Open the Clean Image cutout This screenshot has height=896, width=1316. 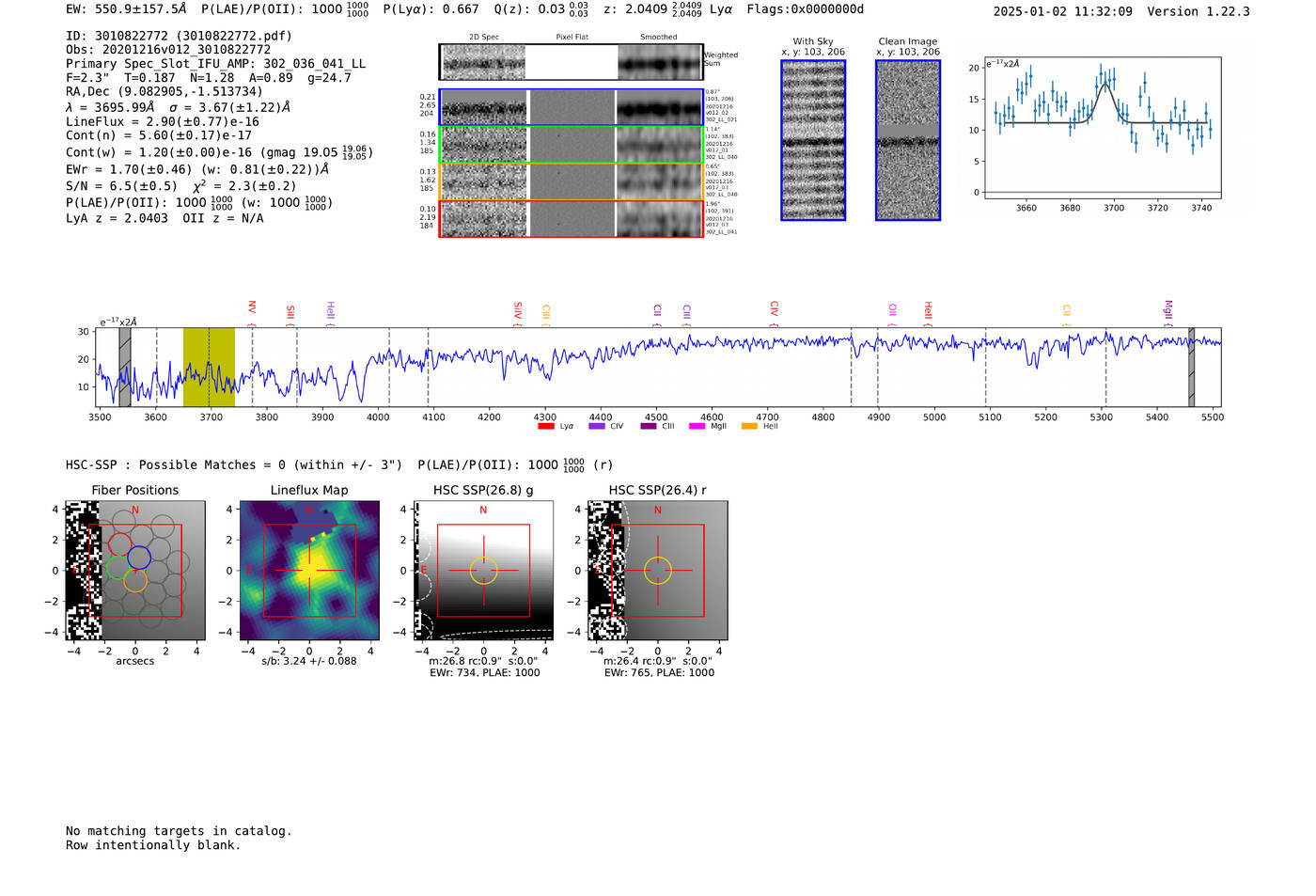908,140
